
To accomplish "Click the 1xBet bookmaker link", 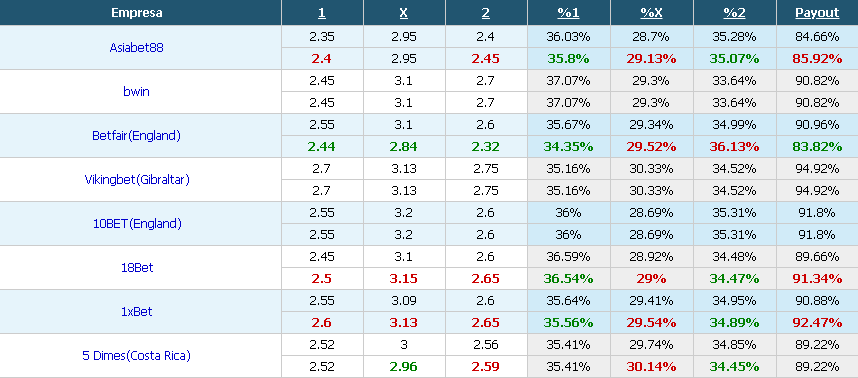I will pyautogui.click(x=137, y=312).
